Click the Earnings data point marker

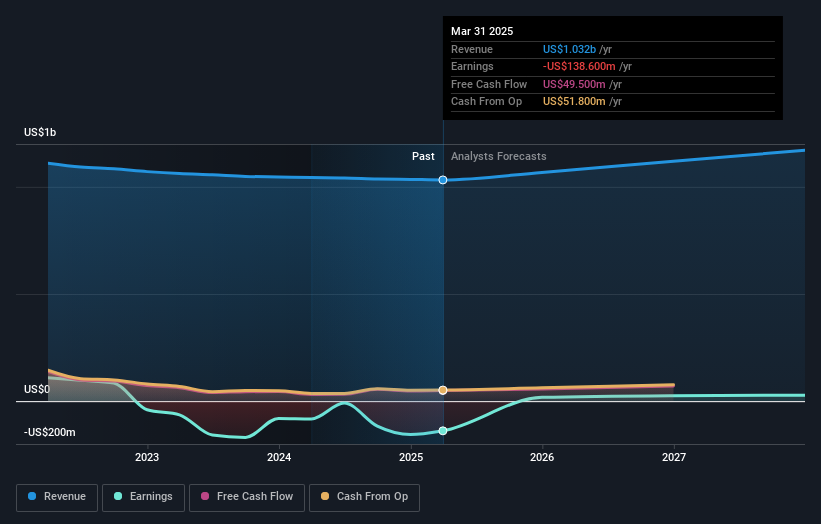(x=443, y=431)
